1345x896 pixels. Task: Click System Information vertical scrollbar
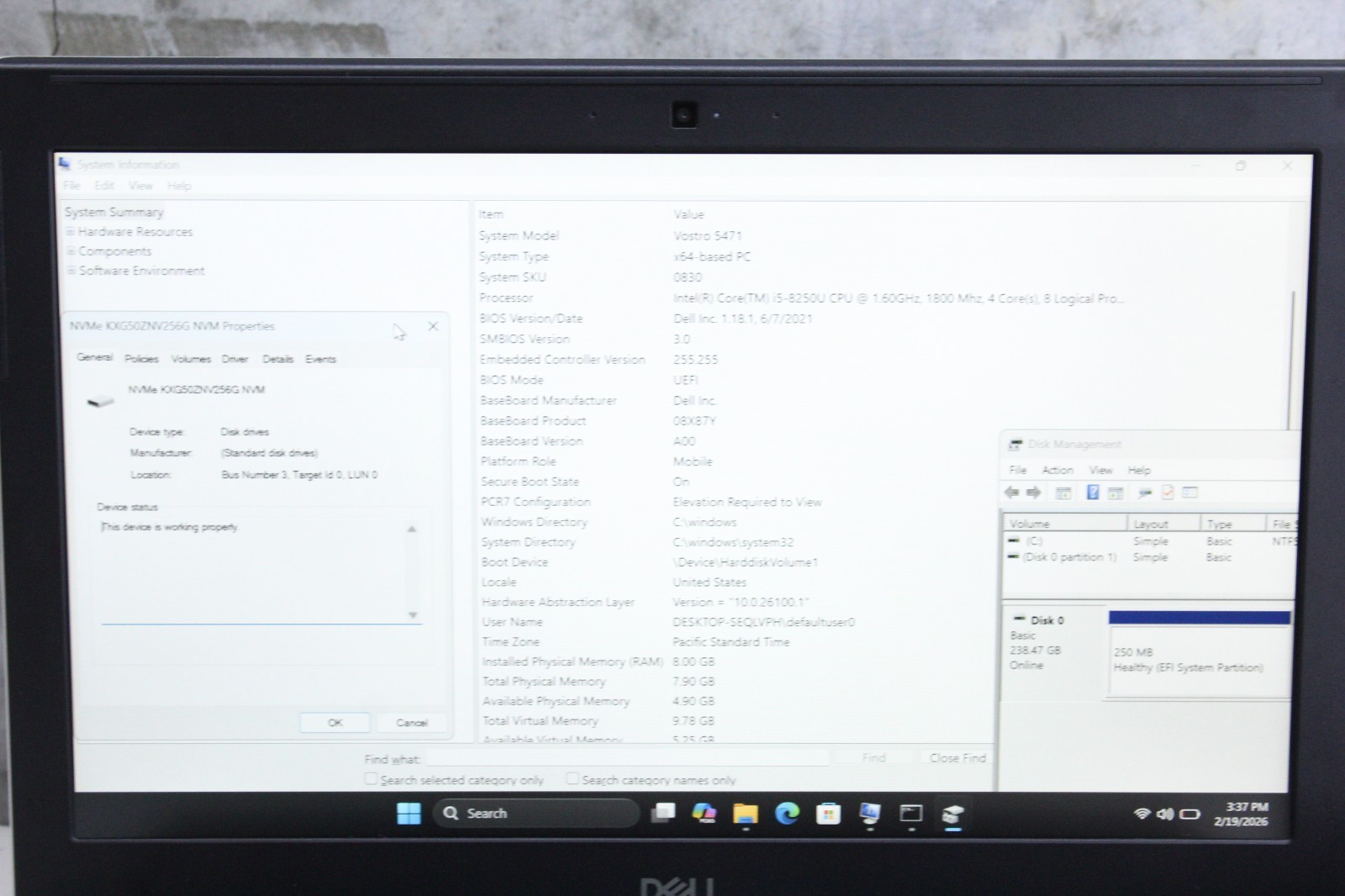tap(1293, 361)
